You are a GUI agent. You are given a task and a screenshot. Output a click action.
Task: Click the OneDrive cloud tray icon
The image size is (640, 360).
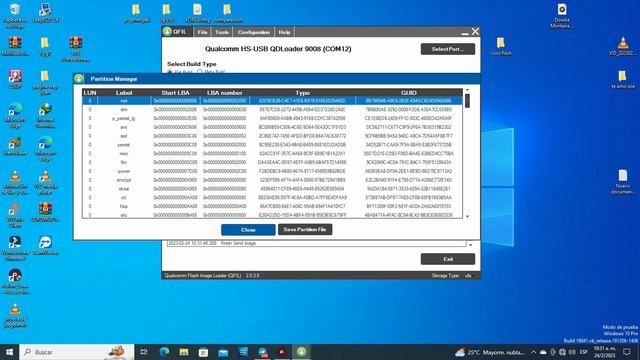(543, 352)
